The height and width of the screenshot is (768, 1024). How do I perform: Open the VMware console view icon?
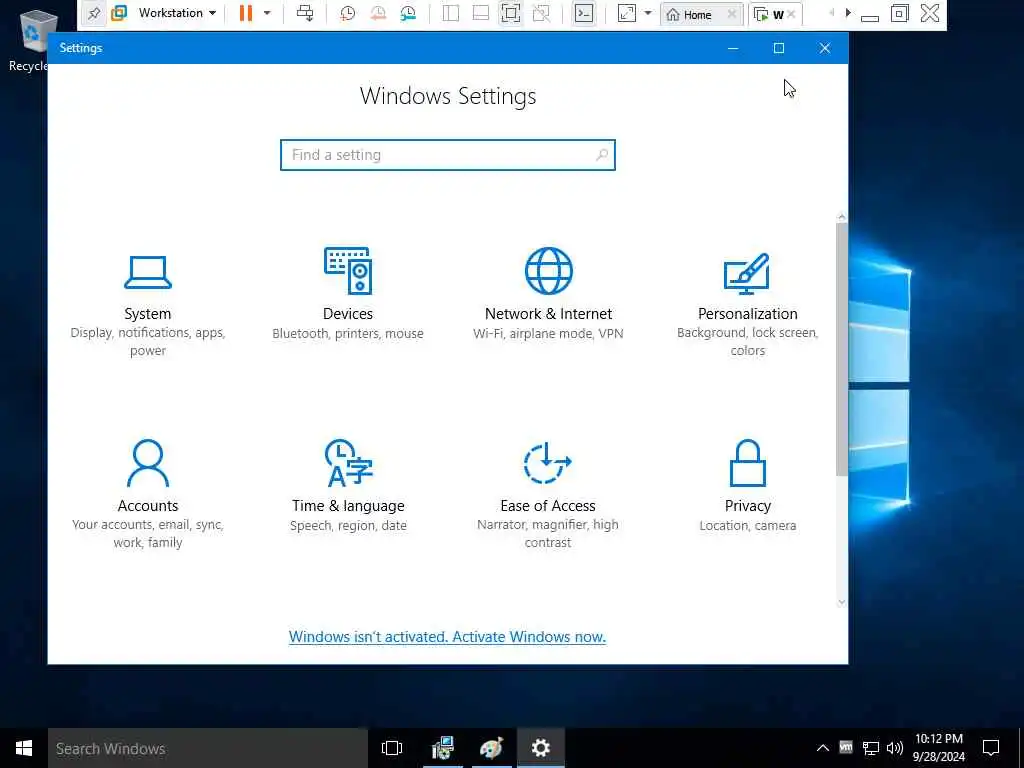pos(583,13)
